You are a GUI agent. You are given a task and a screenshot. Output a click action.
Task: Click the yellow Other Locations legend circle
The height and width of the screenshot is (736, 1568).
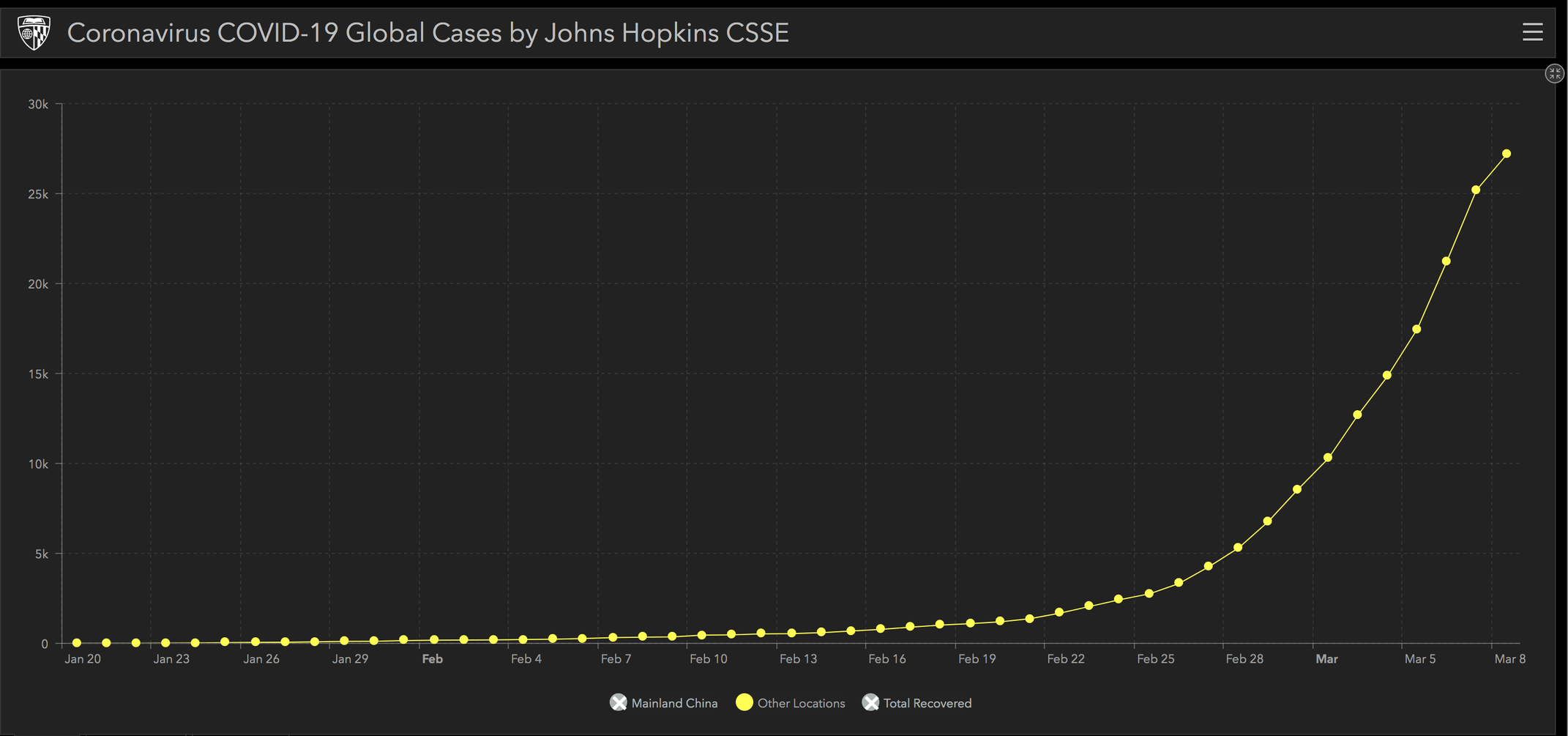coord(744,703)
